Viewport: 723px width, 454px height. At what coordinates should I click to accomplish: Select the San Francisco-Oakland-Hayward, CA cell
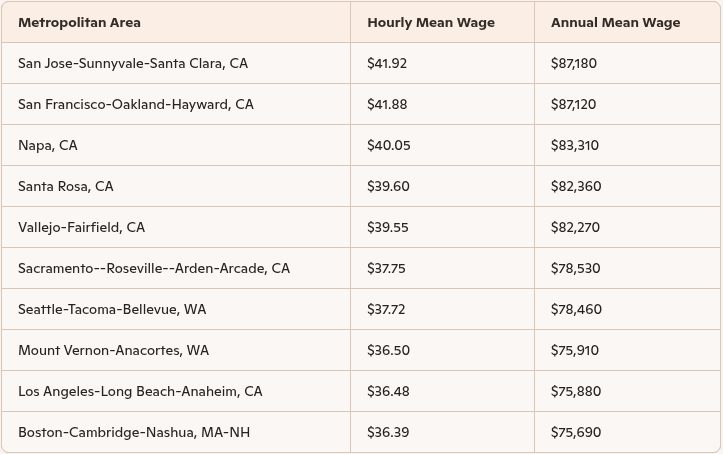point(136,104)
